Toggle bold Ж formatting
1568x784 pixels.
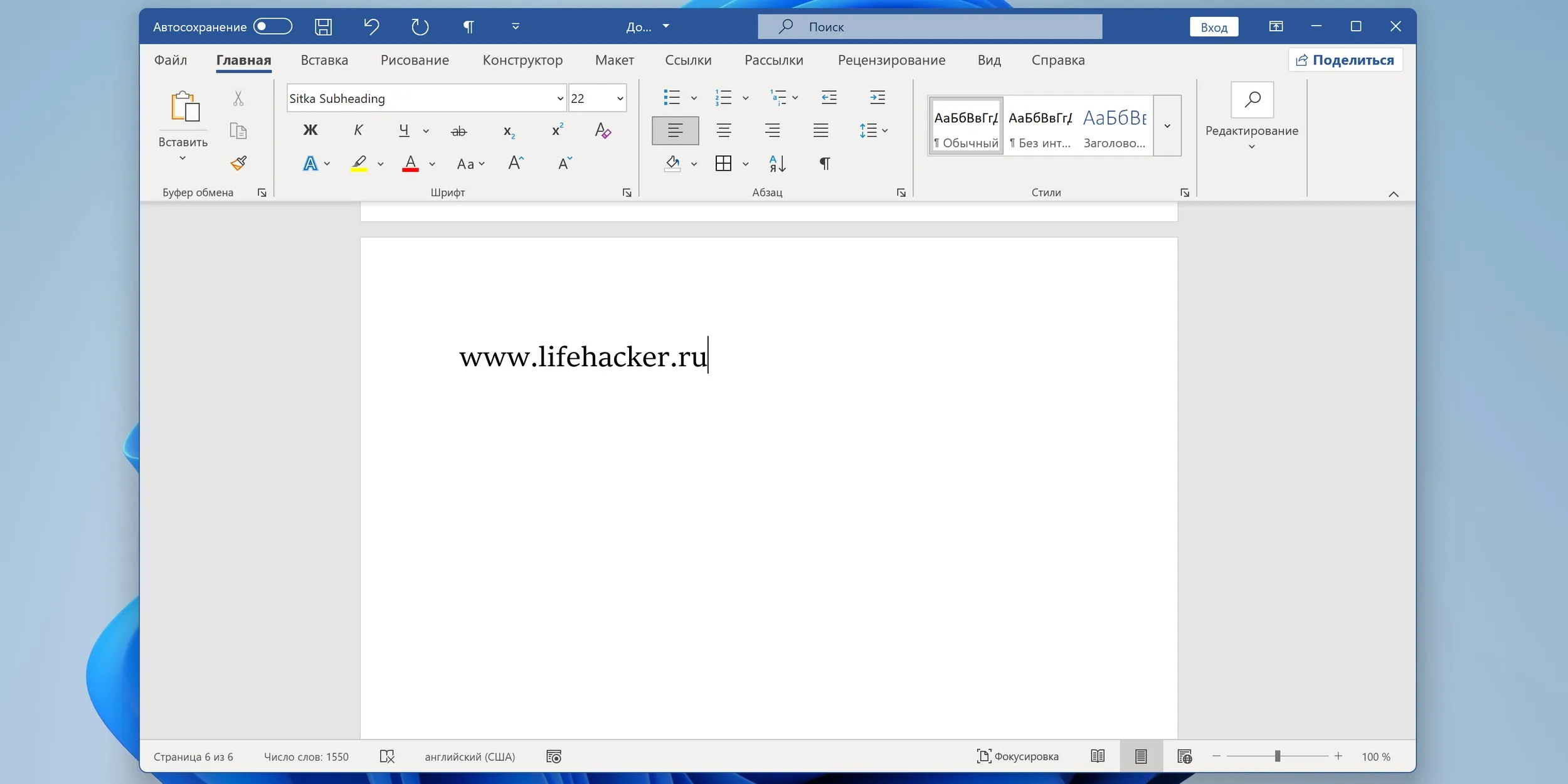[310, 130]
